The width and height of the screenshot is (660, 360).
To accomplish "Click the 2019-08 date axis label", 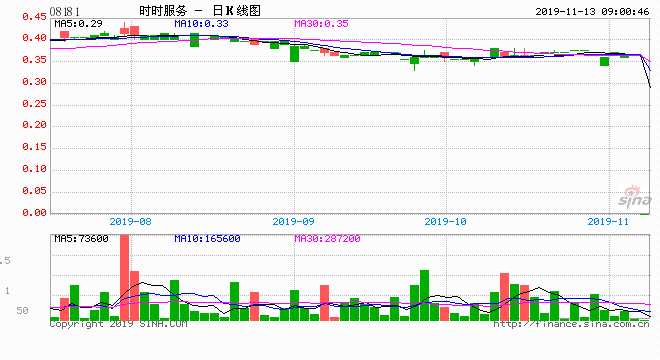I will (130, 221).
